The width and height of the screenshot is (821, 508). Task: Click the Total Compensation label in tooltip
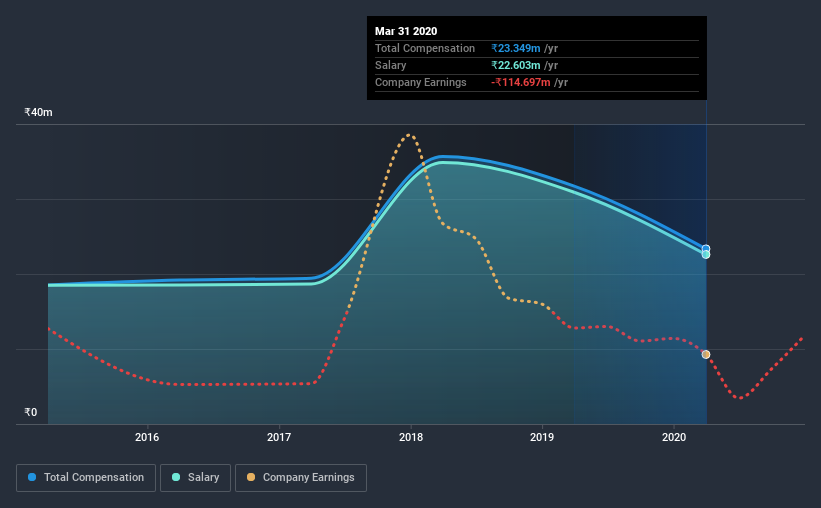coord(425,48)
